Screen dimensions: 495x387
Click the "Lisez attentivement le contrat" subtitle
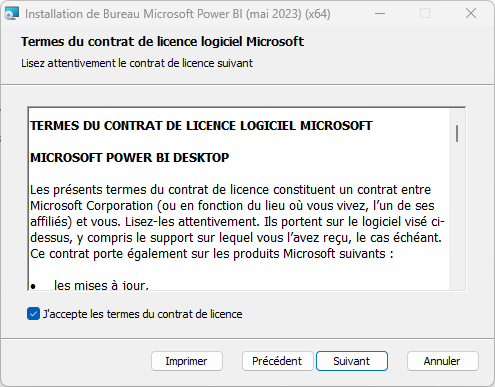coord(137,63)
